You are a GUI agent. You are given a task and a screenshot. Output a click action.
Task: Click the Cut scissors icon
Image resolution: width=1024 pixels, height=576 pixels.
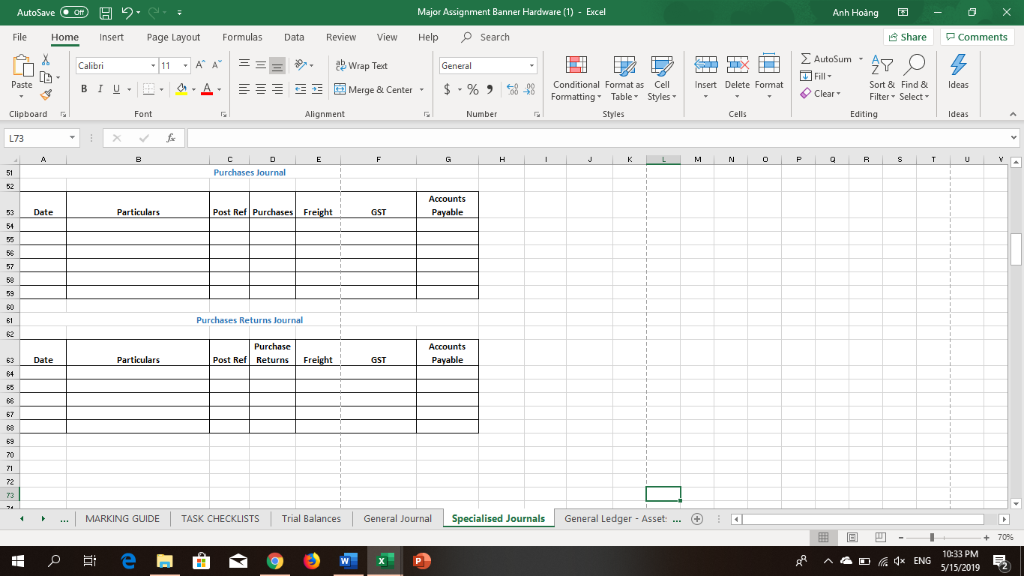pyautogui.click(x=46, y=59)
